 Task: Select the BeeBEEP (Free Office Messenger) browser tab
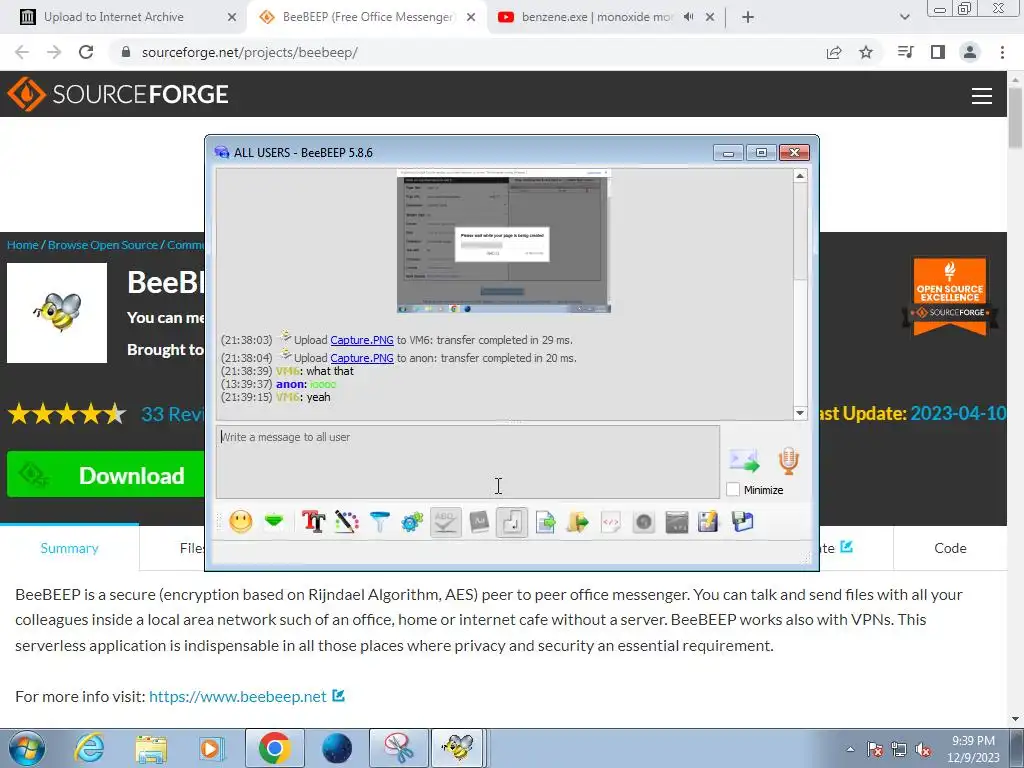coord(368,17)
